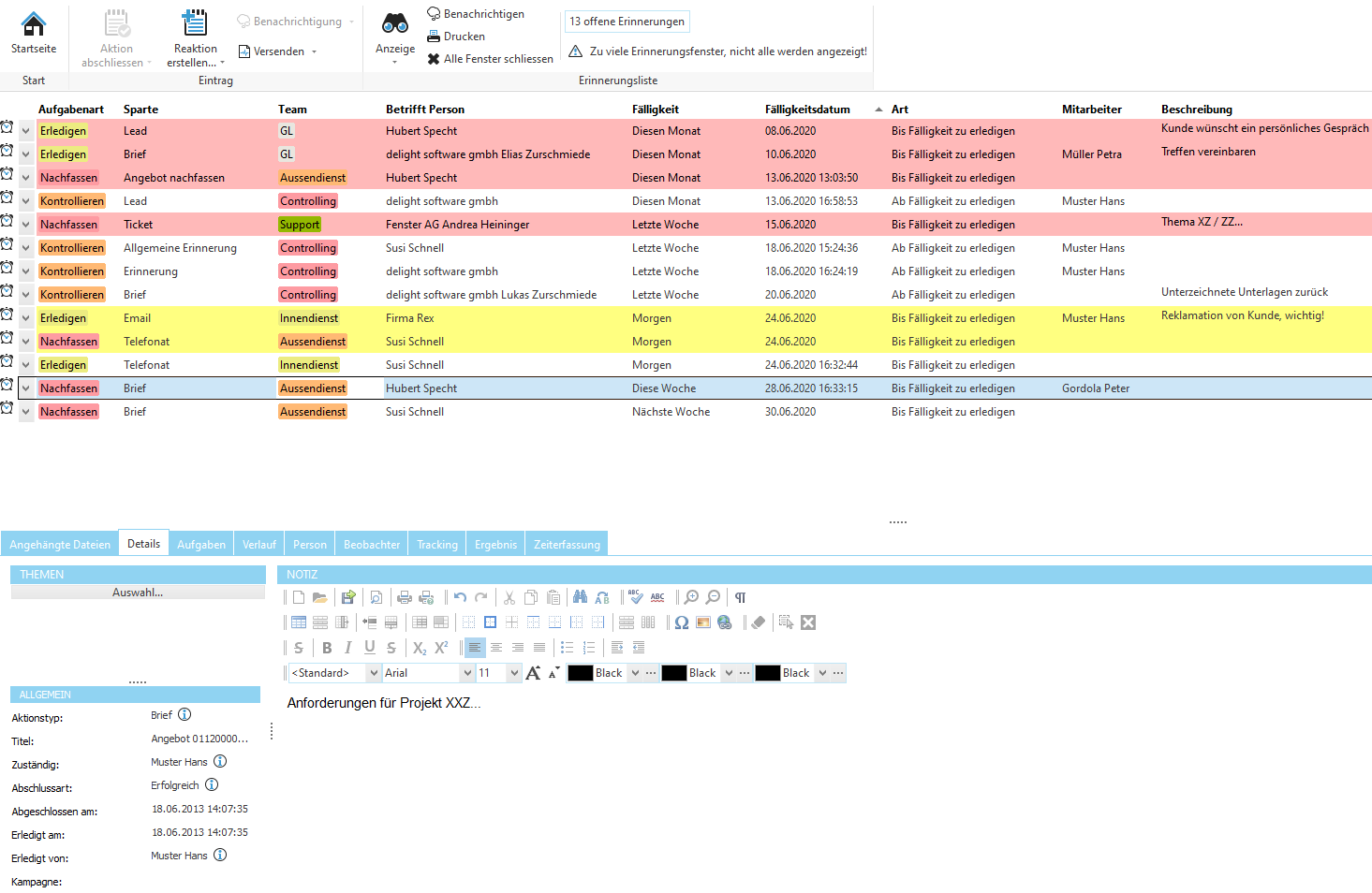
Task: Insert a special character with the Ω icon
Action: click(x=681, y=622)
